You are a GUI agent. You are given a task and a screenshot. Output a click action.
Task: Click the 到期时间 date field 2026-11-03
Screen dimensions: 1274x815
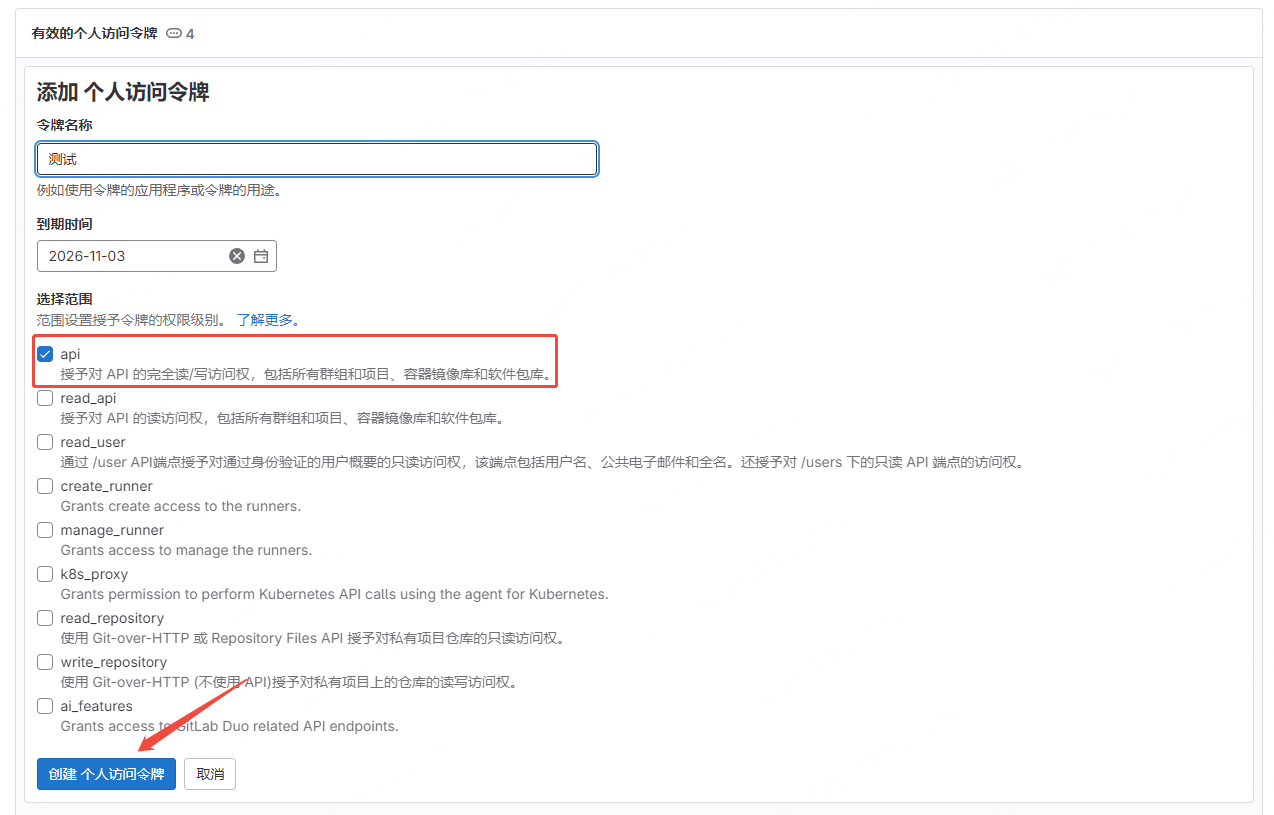point(130,256)
